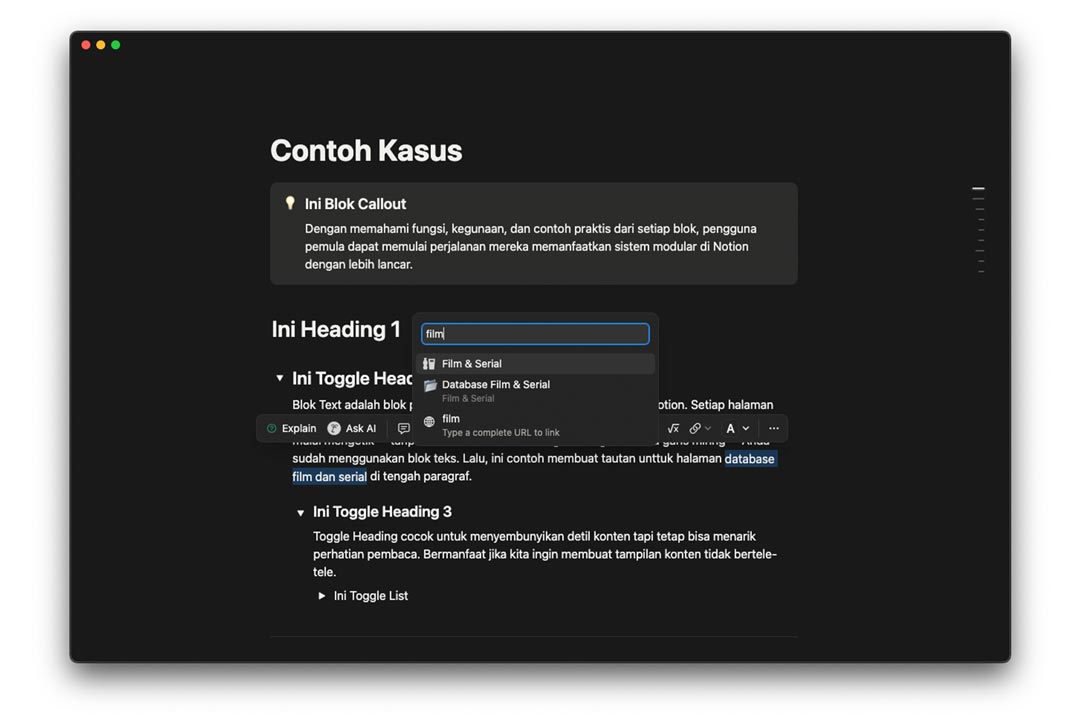The image size is (1080, 720).
Task: Collapse the Ini Toggle Heading 3 triangle
Action: (301, 513)
